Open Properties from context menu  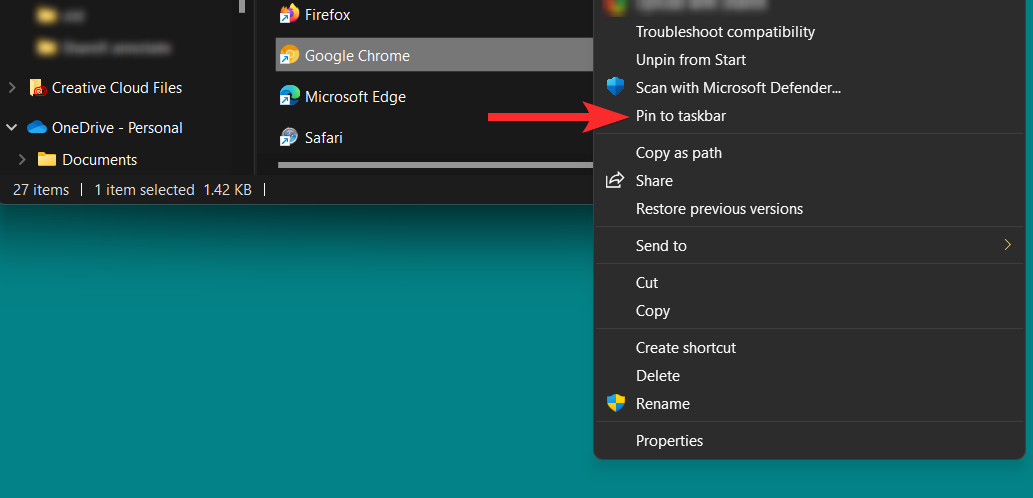coord(669,441)
